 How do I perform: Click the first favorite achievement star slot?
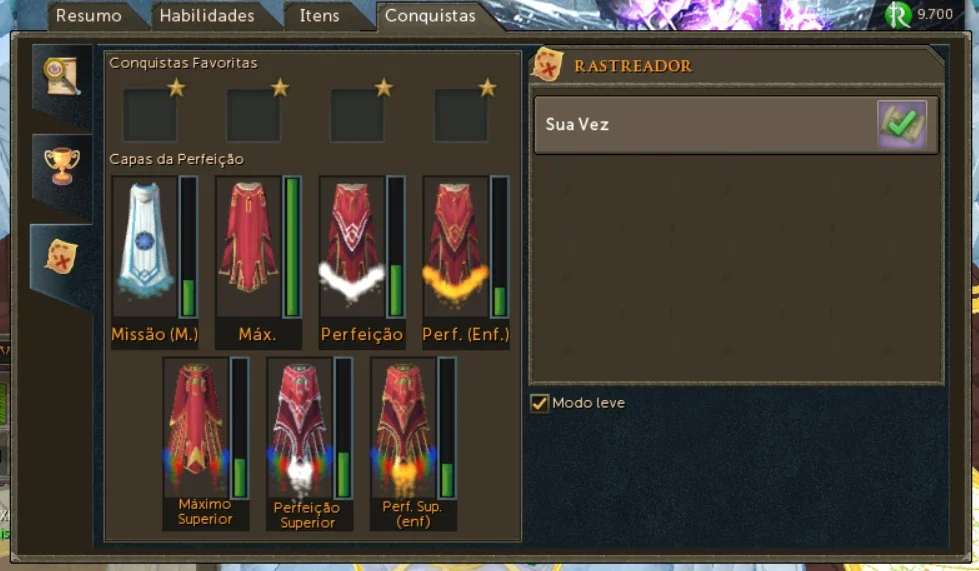click(150, 115)
